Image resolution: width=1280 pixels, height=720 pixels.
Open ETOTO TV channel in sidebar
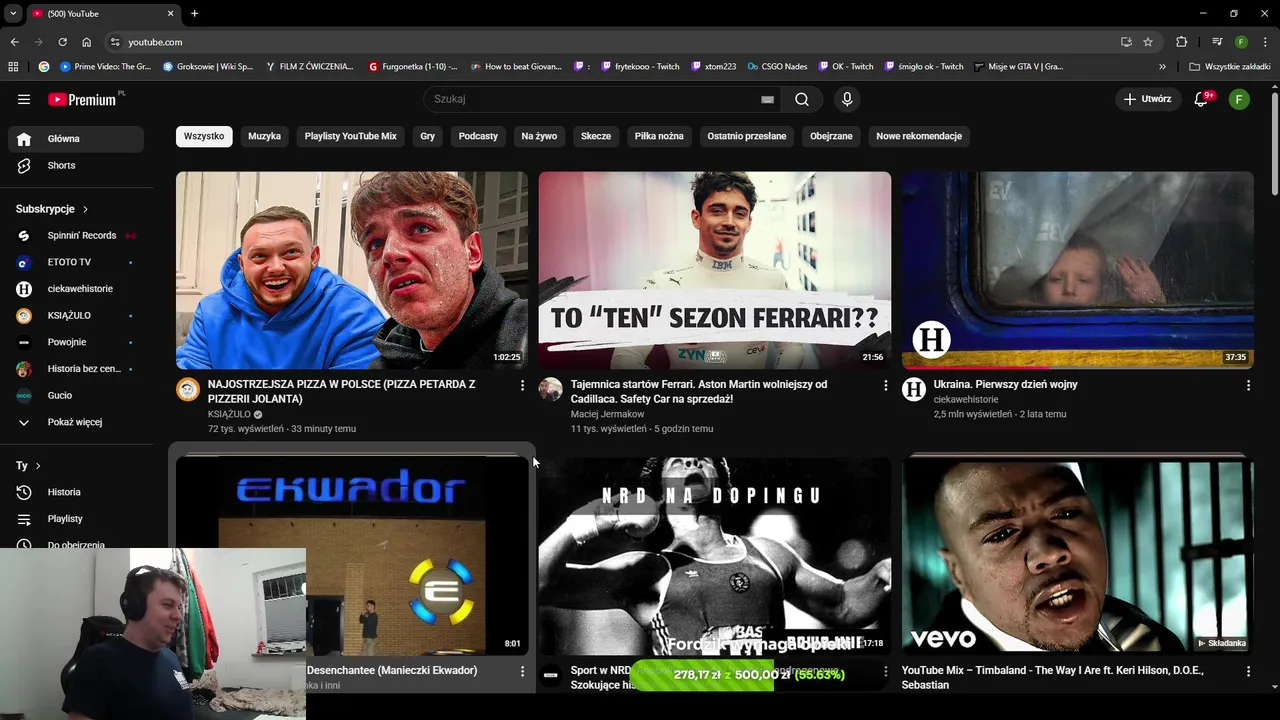[76, 262]
